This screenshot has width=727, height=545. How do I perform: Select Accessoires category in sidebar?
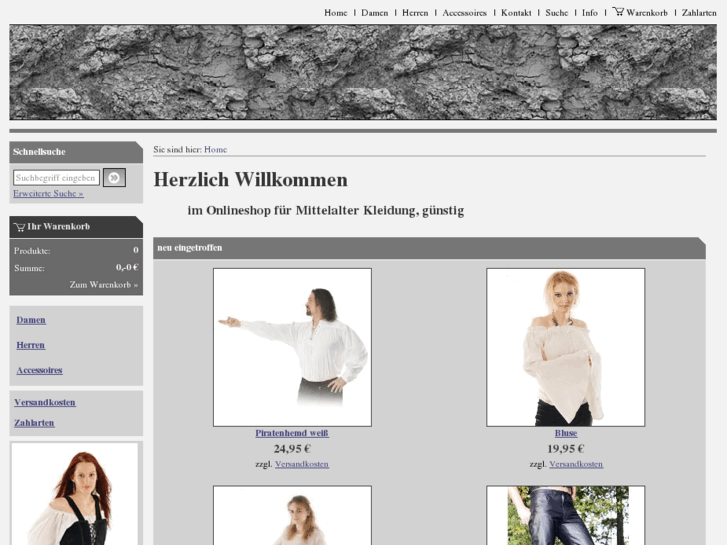pos(39,370)
